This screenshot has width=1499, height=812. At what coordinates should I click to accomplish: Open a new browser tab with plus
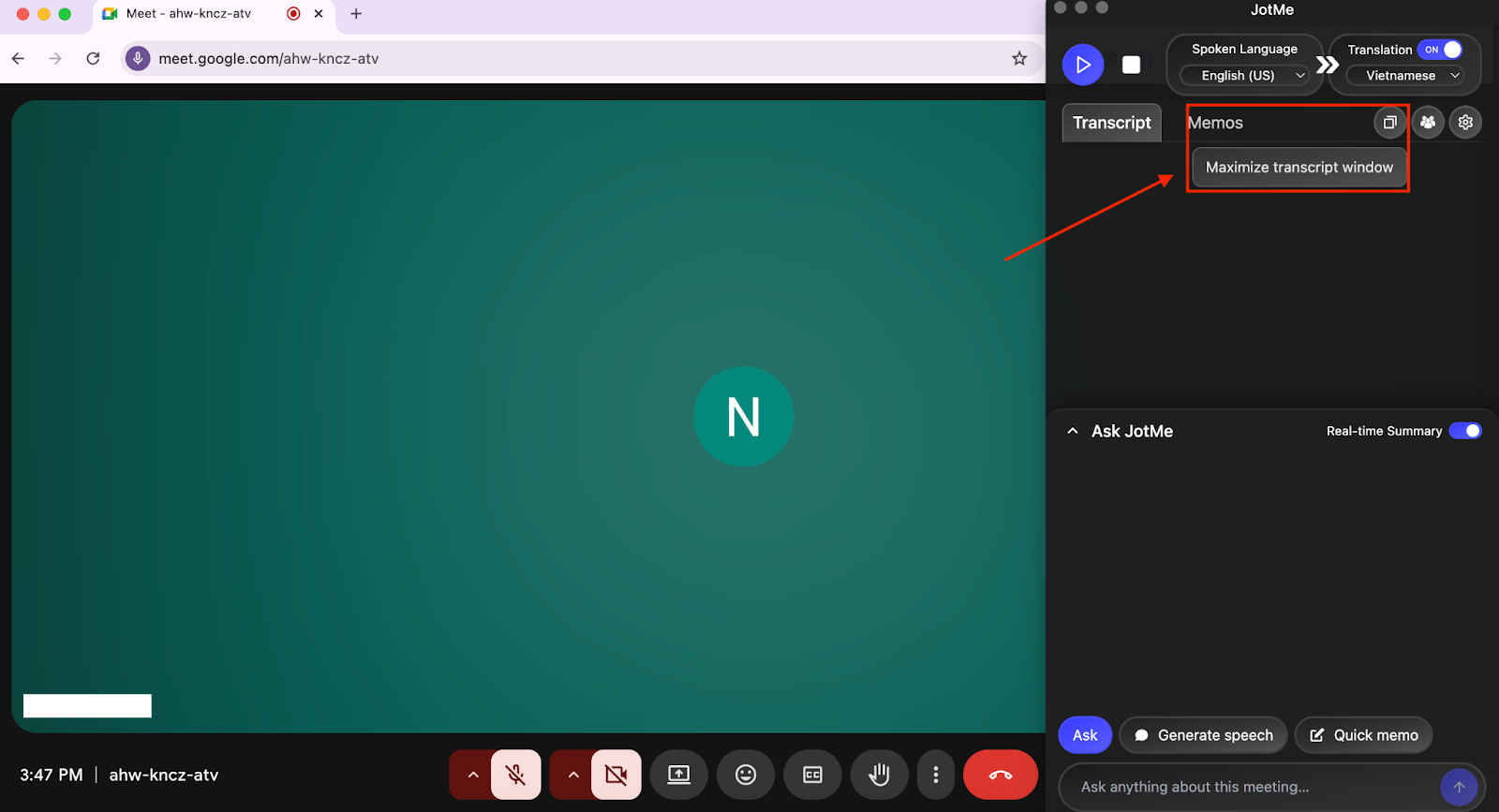point(356,14)
